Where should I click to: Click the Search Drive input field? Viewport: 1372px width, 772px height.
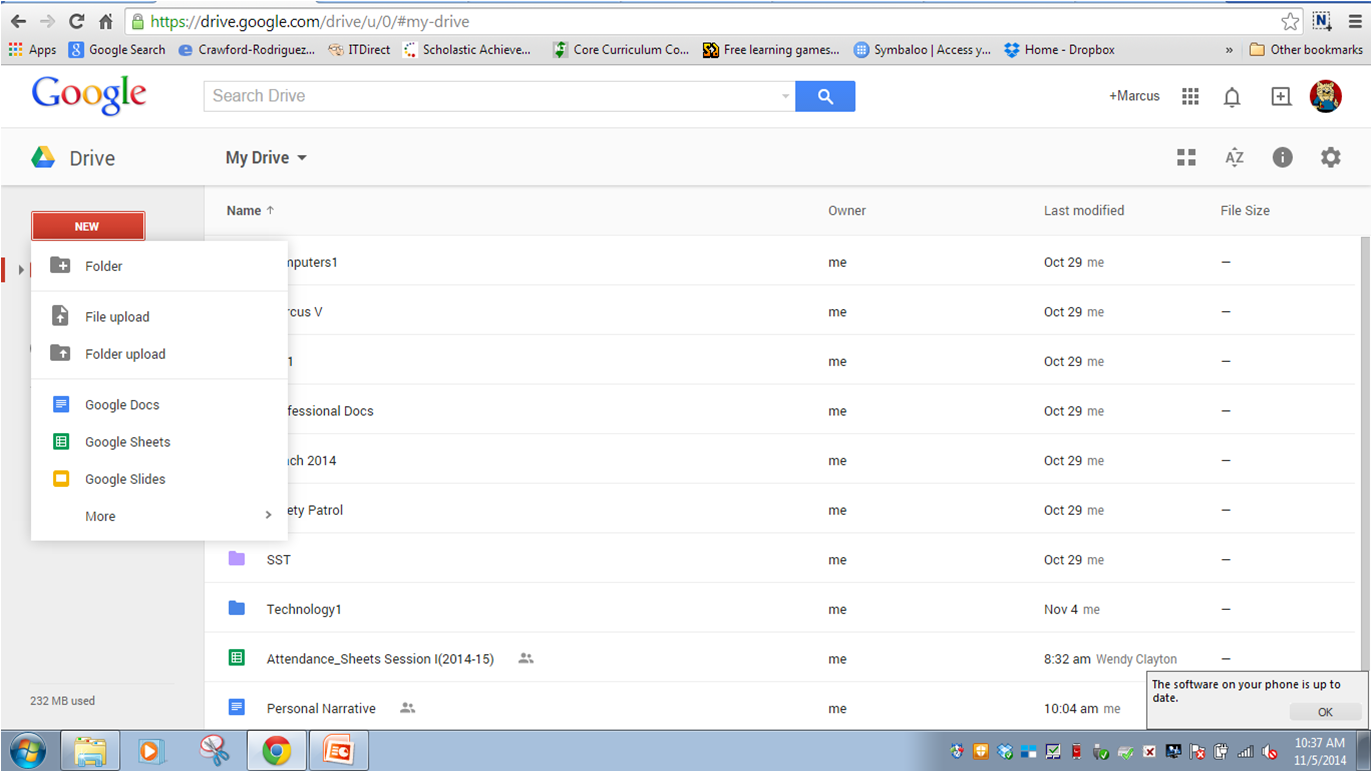click(490, 96)
